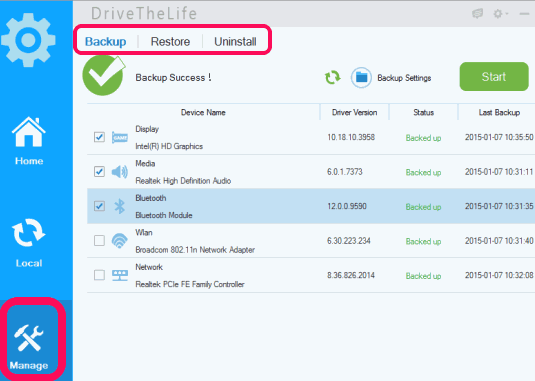Open the feedback message icon in title bar

pos(477,14)
